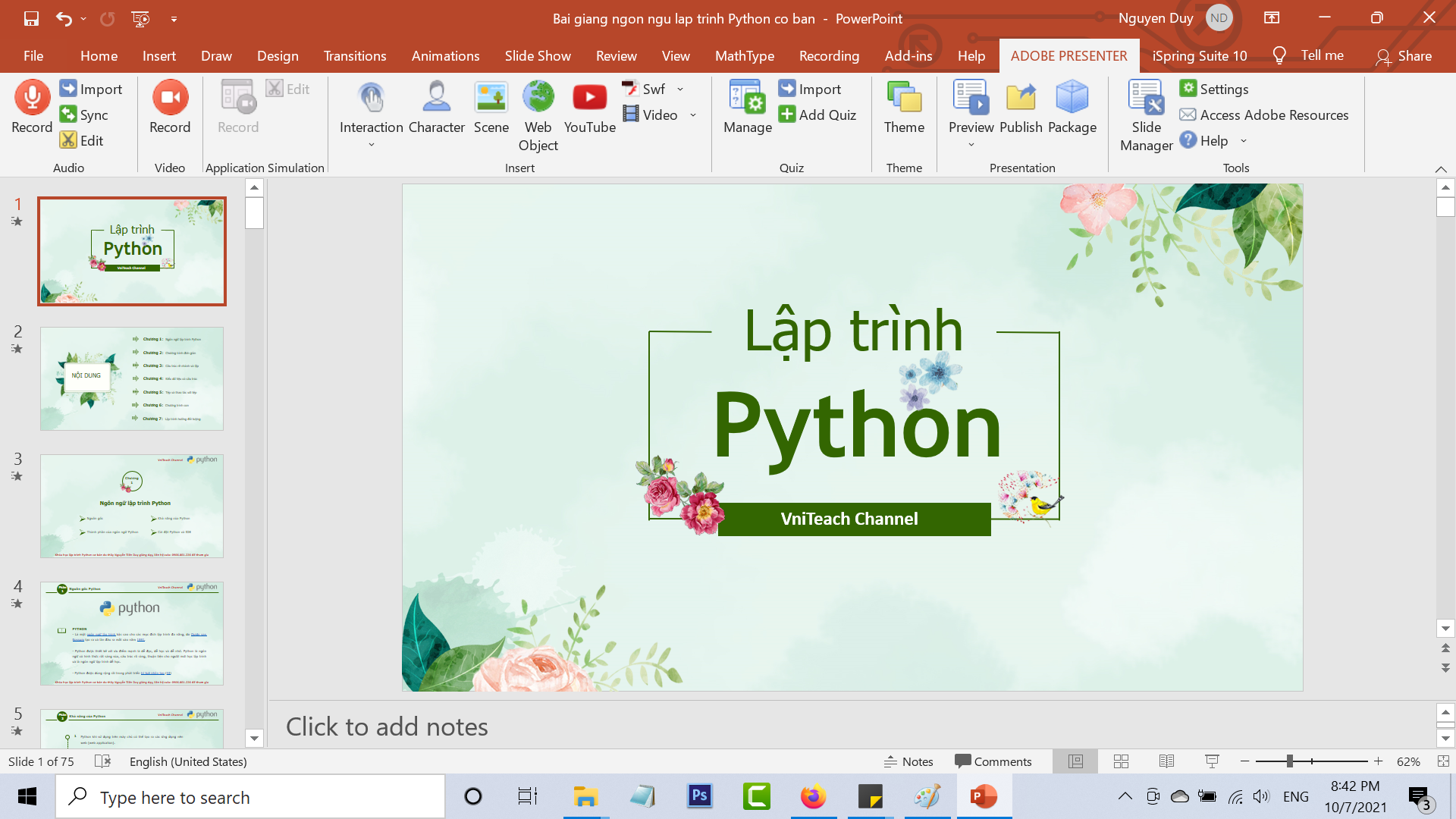Expand the Preview dropdown chevron
The width and height of the screenshot is (1456, 819).
pyautogui.click(x=971, y=143)
